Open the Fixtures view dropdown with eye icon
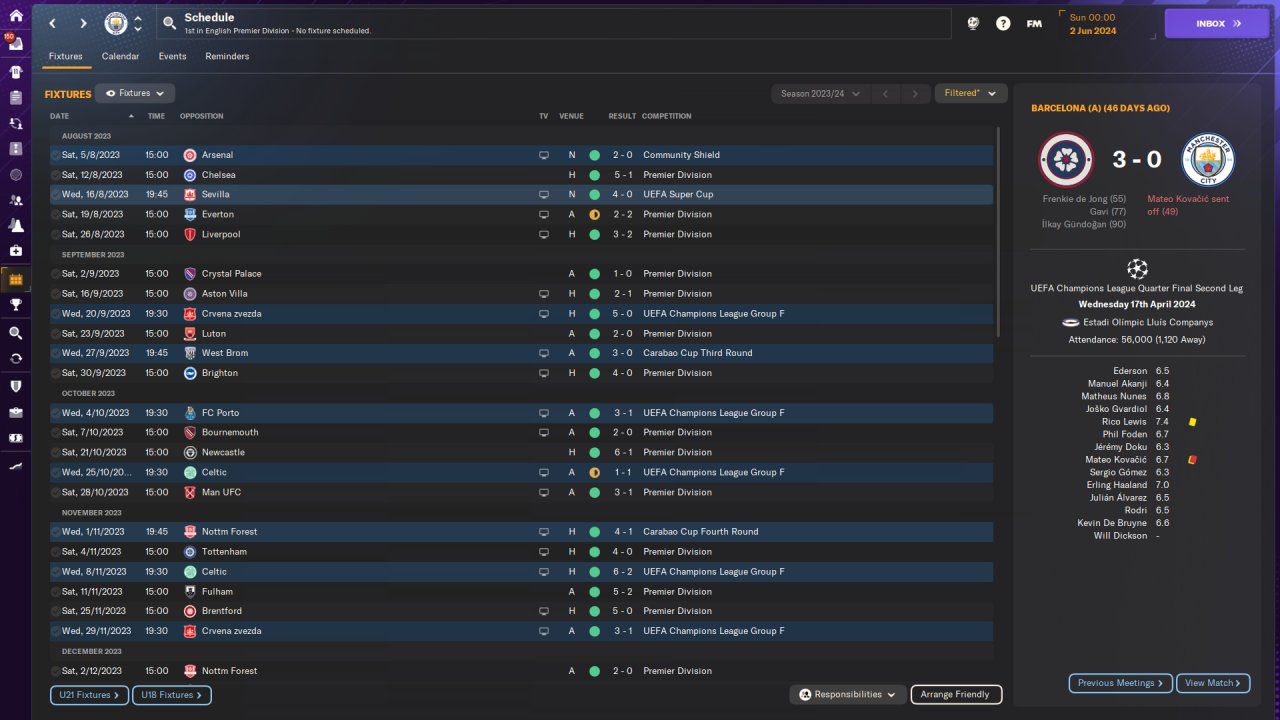Viewport: 1280px width, 720px height. pyautogui.click(x=135, y=93)
